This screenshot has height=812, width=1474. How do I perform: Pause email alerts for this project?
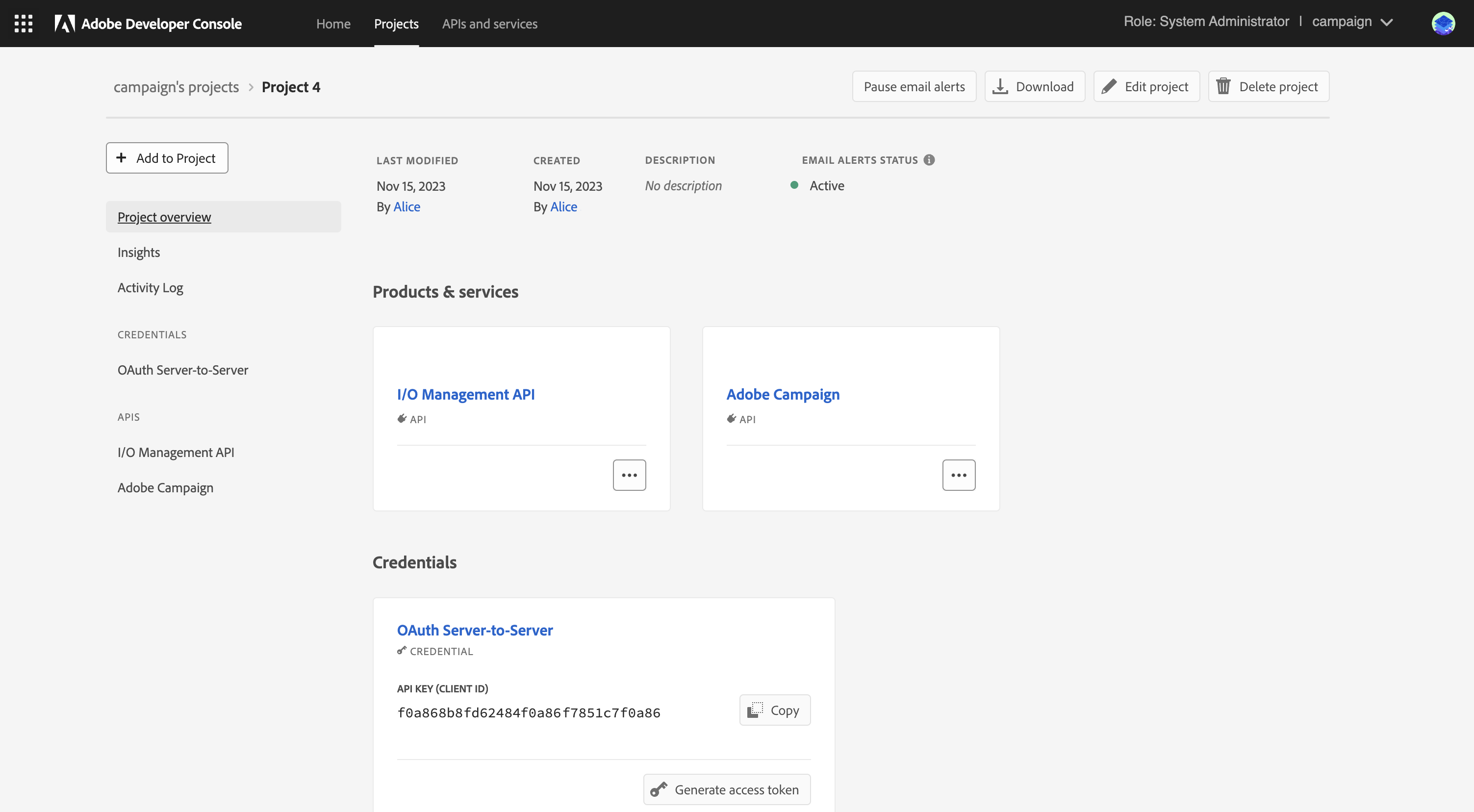(914, 86)
